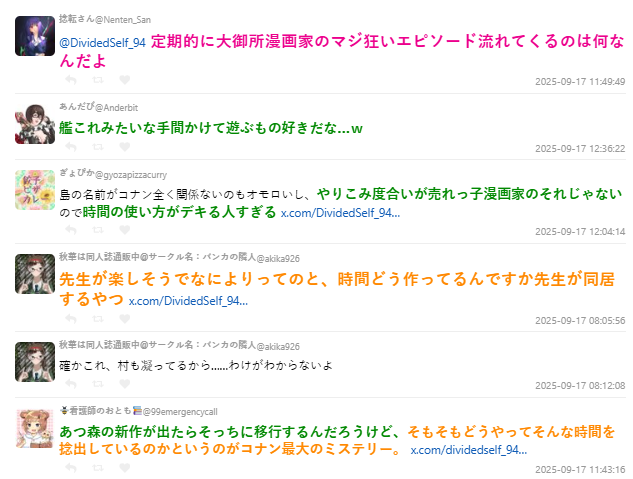Like the gyozapizzacurry tweet
The image size is (633, 479).
coord(124,230)
